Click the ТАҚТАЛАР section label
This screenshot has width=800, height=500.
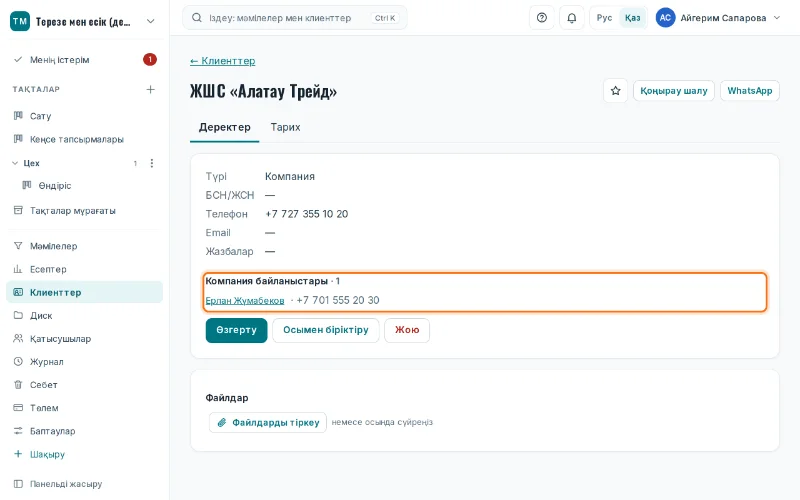point(36,89)
